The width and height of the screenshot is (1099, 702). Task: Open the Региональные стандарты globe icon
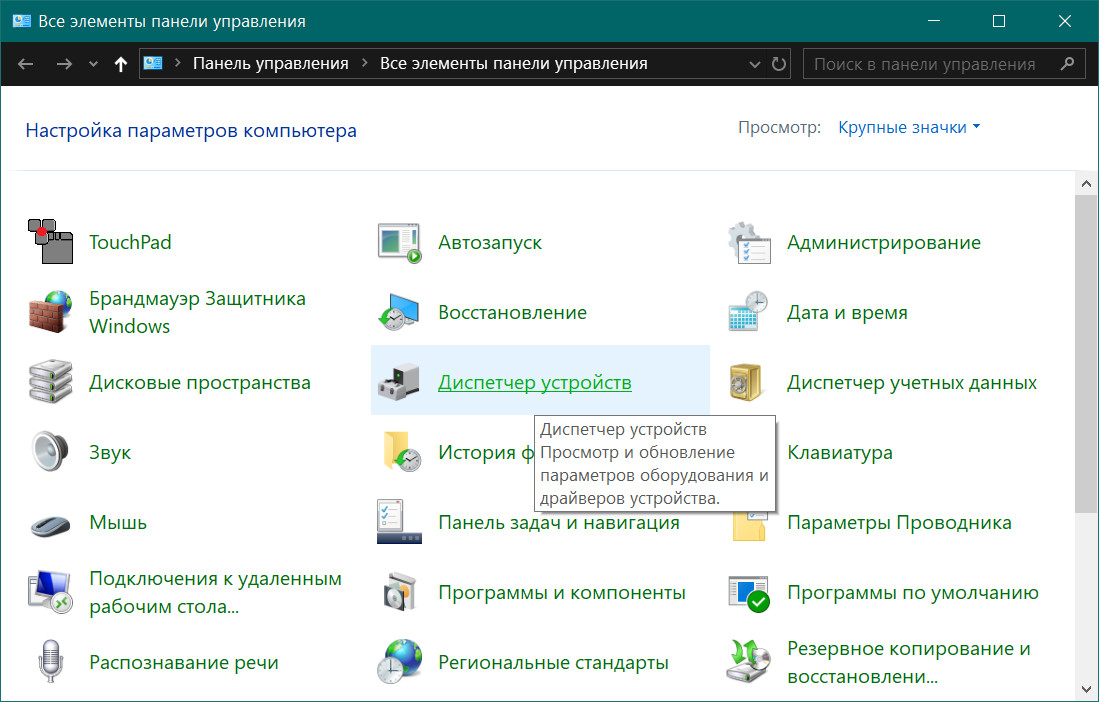[399, 662]
